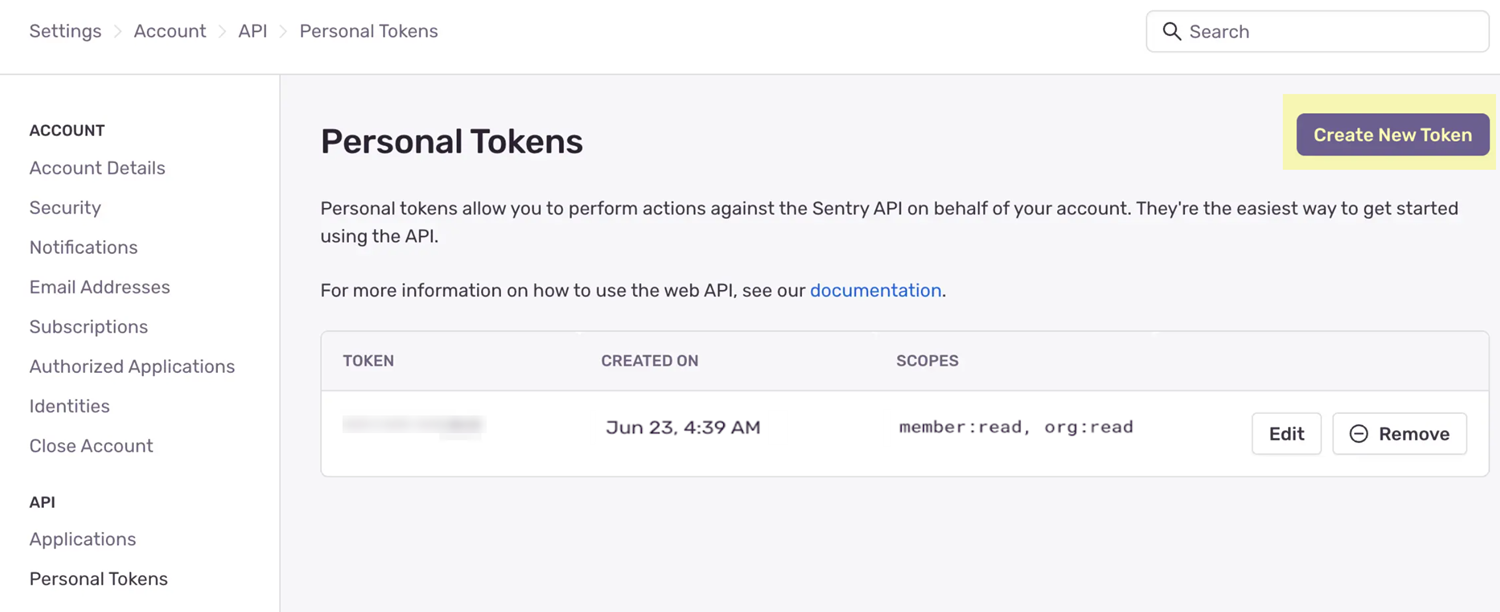Click the search magnifier icon
This screenshot has height=612, width=1500.
[1171, 32]
